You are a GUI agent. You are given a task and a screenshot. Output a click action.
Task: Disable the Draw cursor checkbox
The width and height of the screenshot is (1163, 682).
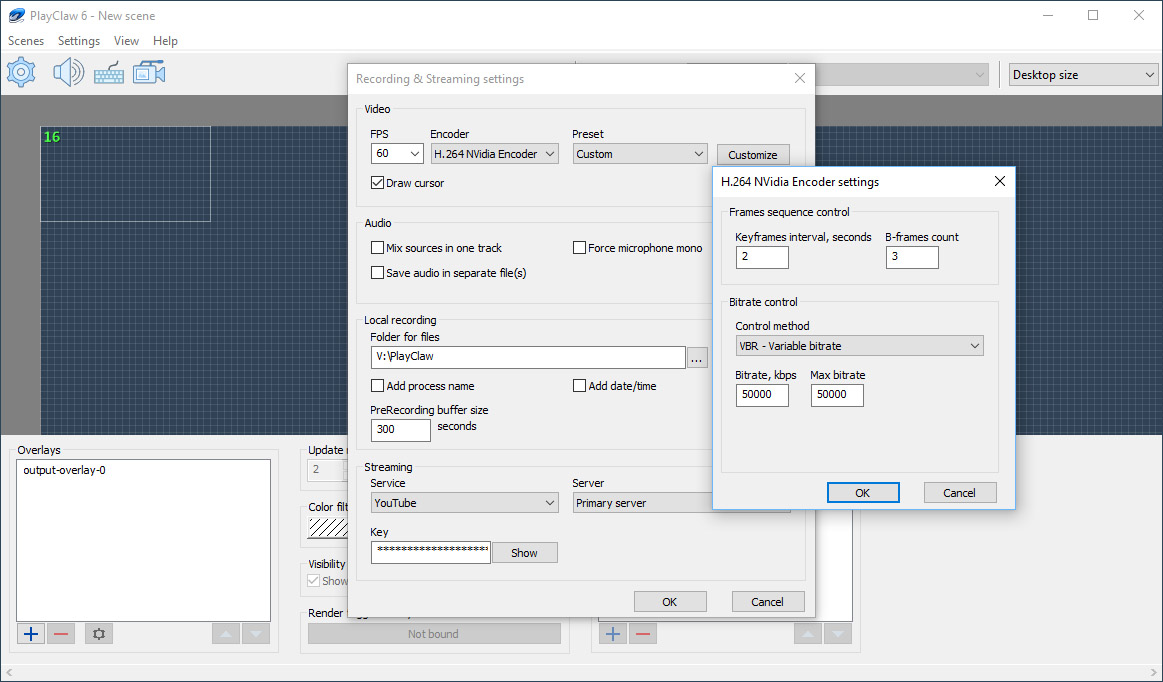click(x=378, y=182)
